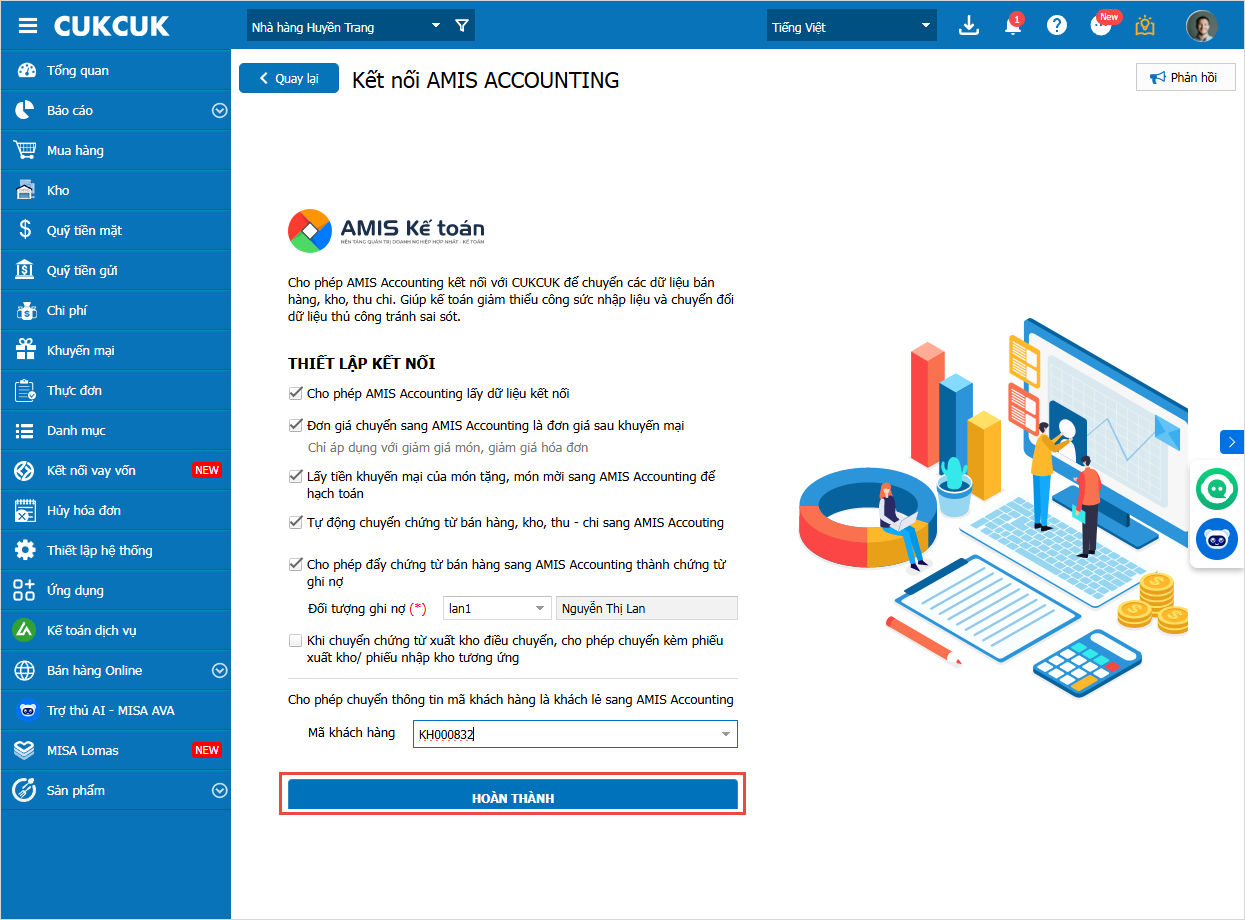Open the green chat bubble widget
The image size is (1245, 920).
1217,489
